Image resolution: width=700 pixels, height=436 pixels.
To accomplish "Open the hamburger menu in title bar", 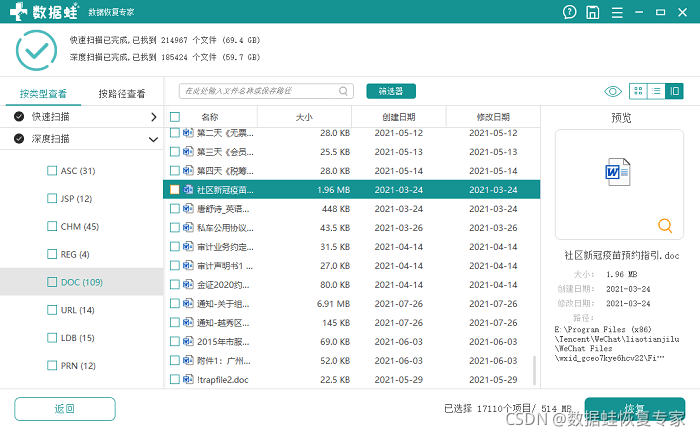I will [x=617, y=12].
